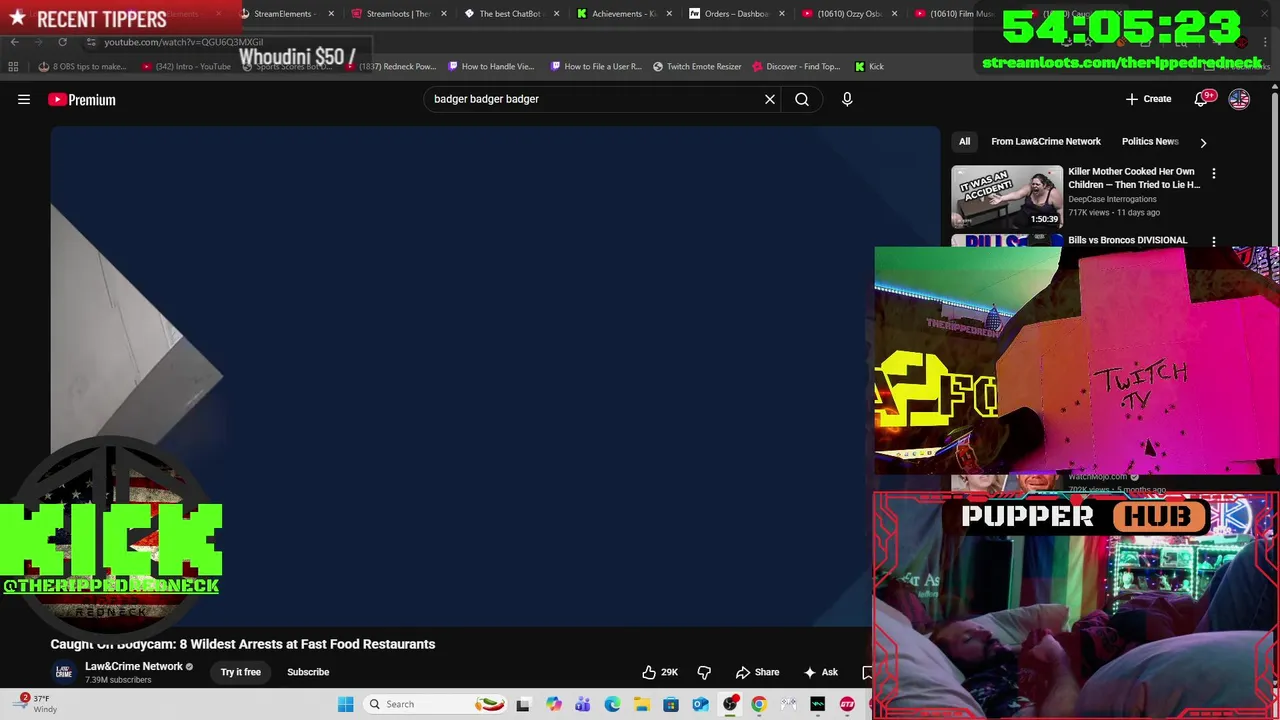
Task: Open the Law&Crime Network channel name link
Action: point(134,666)
